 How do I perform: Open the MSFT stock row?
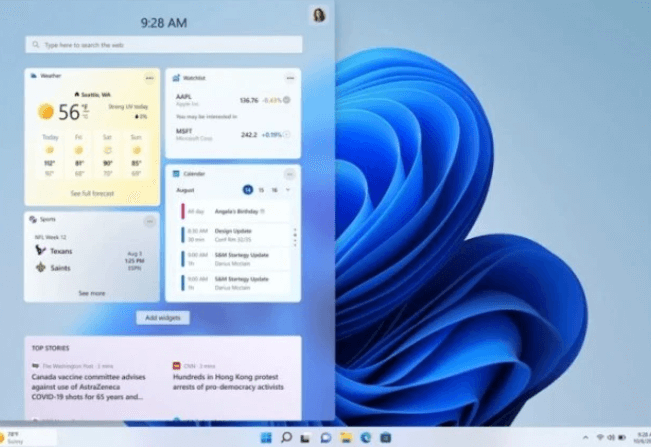(232, 134)
